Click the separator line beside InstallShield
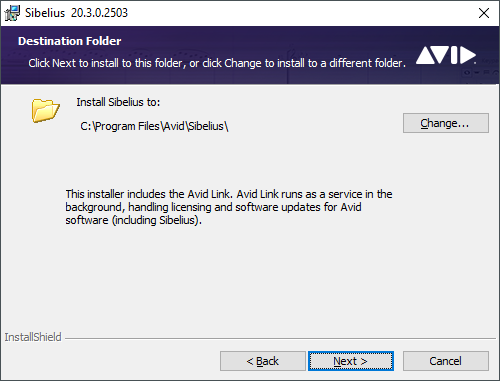This screenshot has width=500, height=381. [281, 339]
